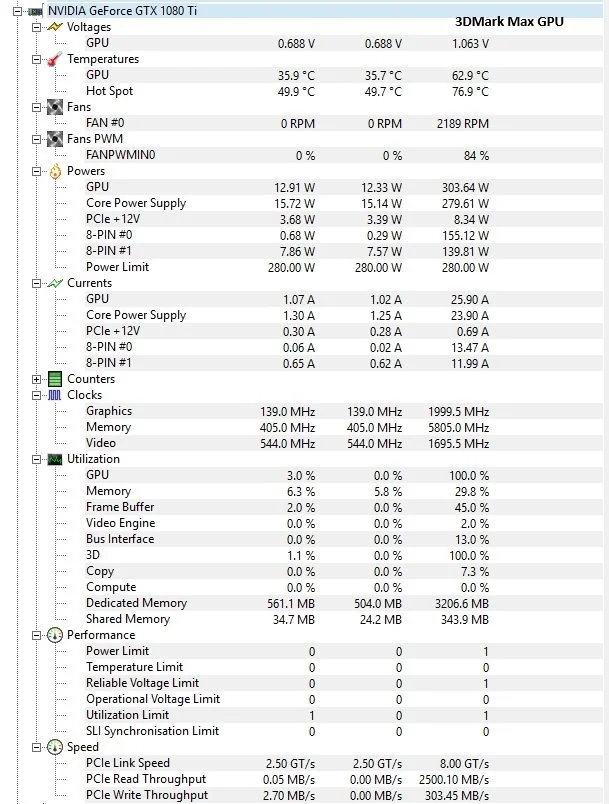Select the NVIDIA GeForce GTX 1080 Ti label
Image resolution: width=609 pixels, height=804 pixels.
pyautogui.click(x=123, y=11)
